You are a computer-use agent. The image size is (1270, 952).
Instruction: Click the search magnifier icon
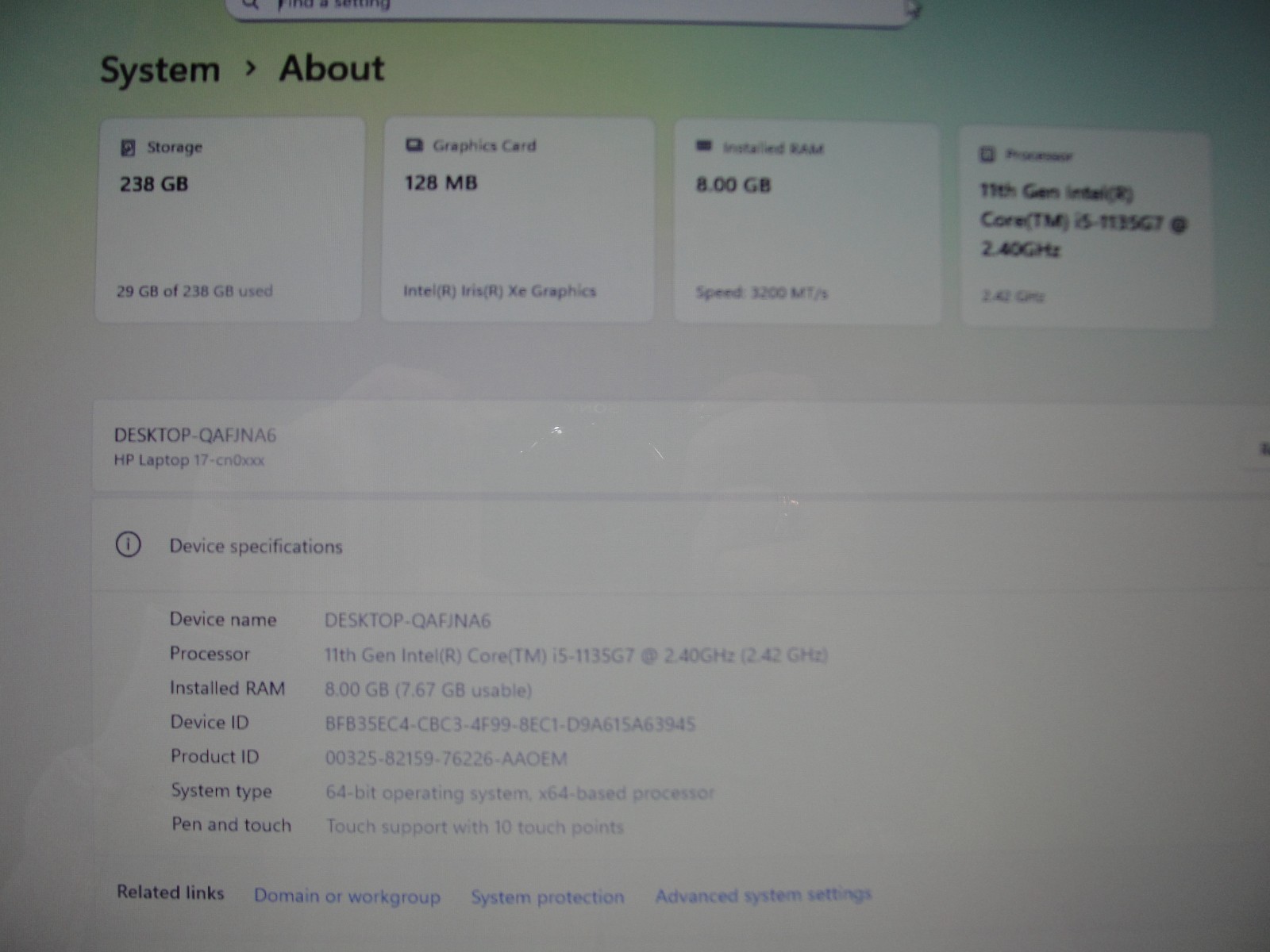pos(251,4)
